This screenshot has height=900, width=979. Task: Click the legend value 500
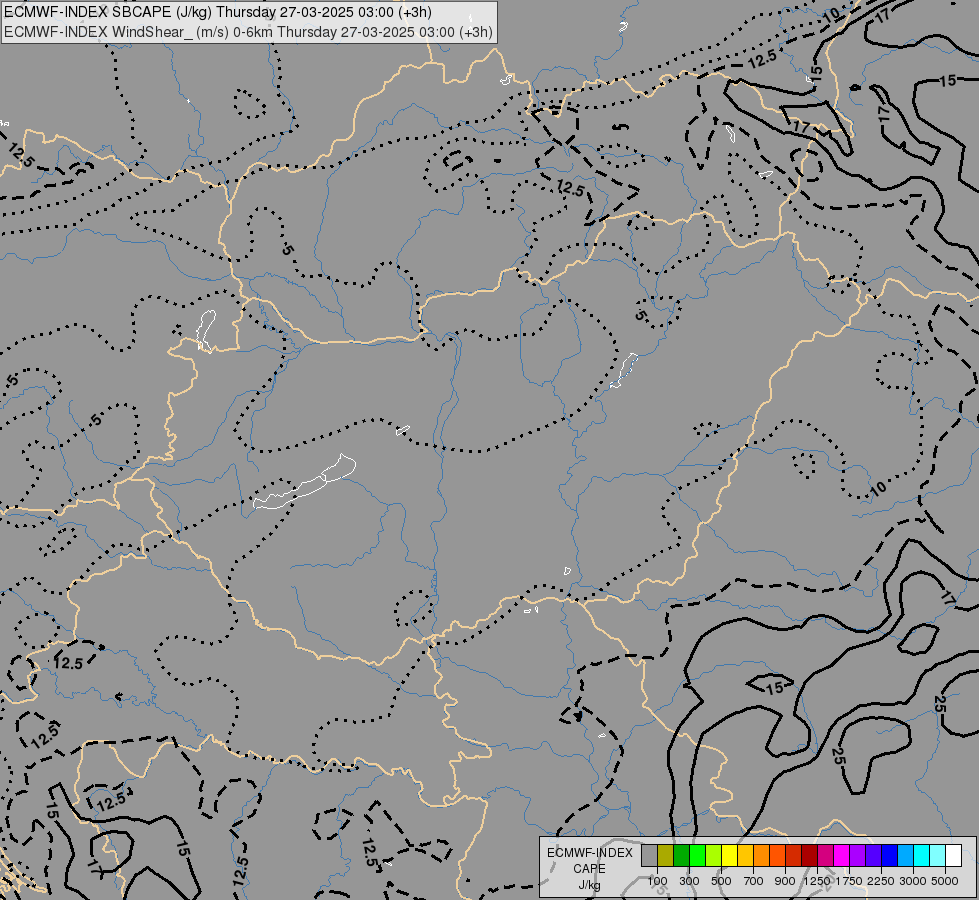721,881
